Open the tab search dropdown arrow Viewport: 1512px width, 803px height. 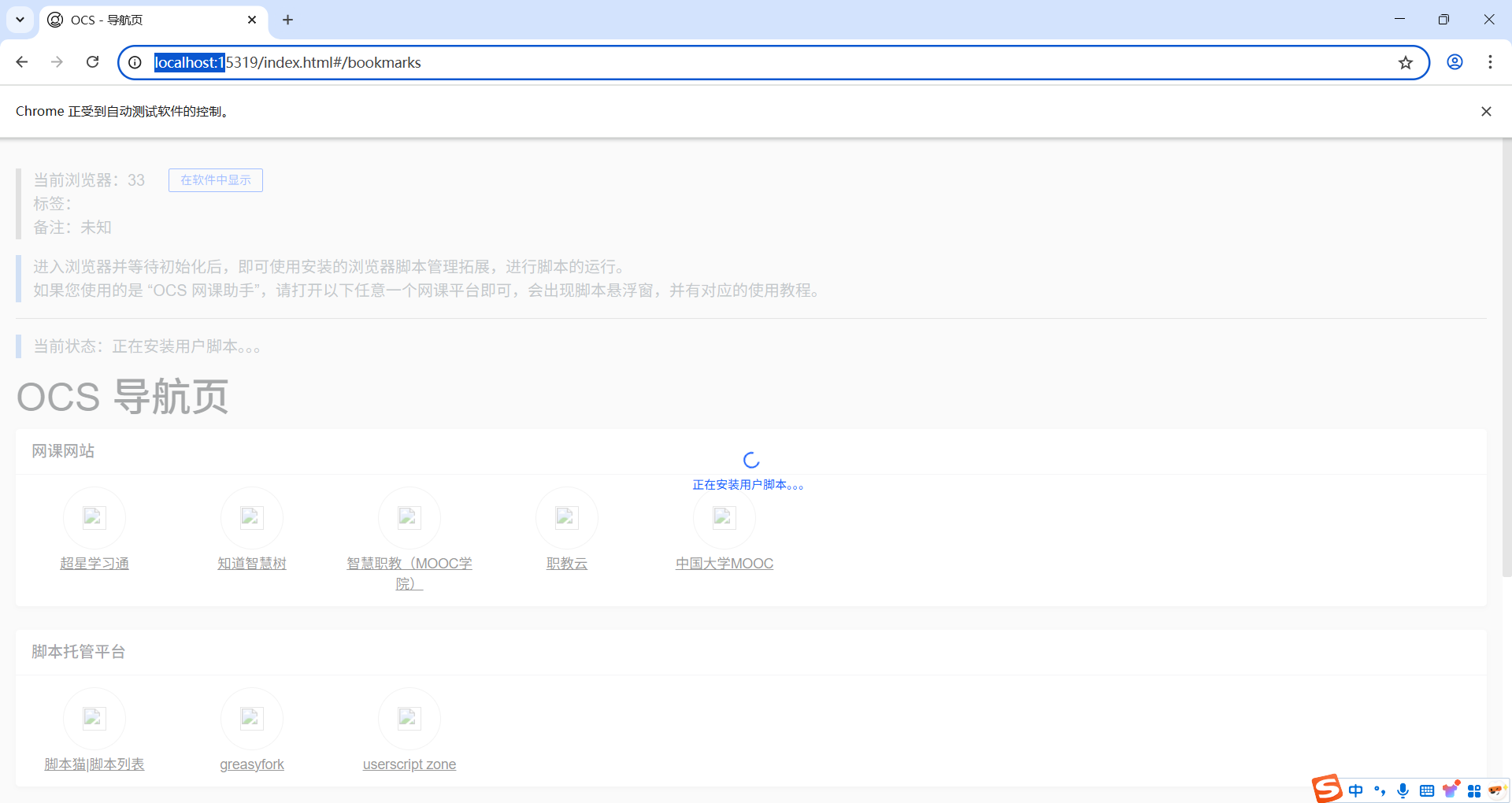[20, 20]
